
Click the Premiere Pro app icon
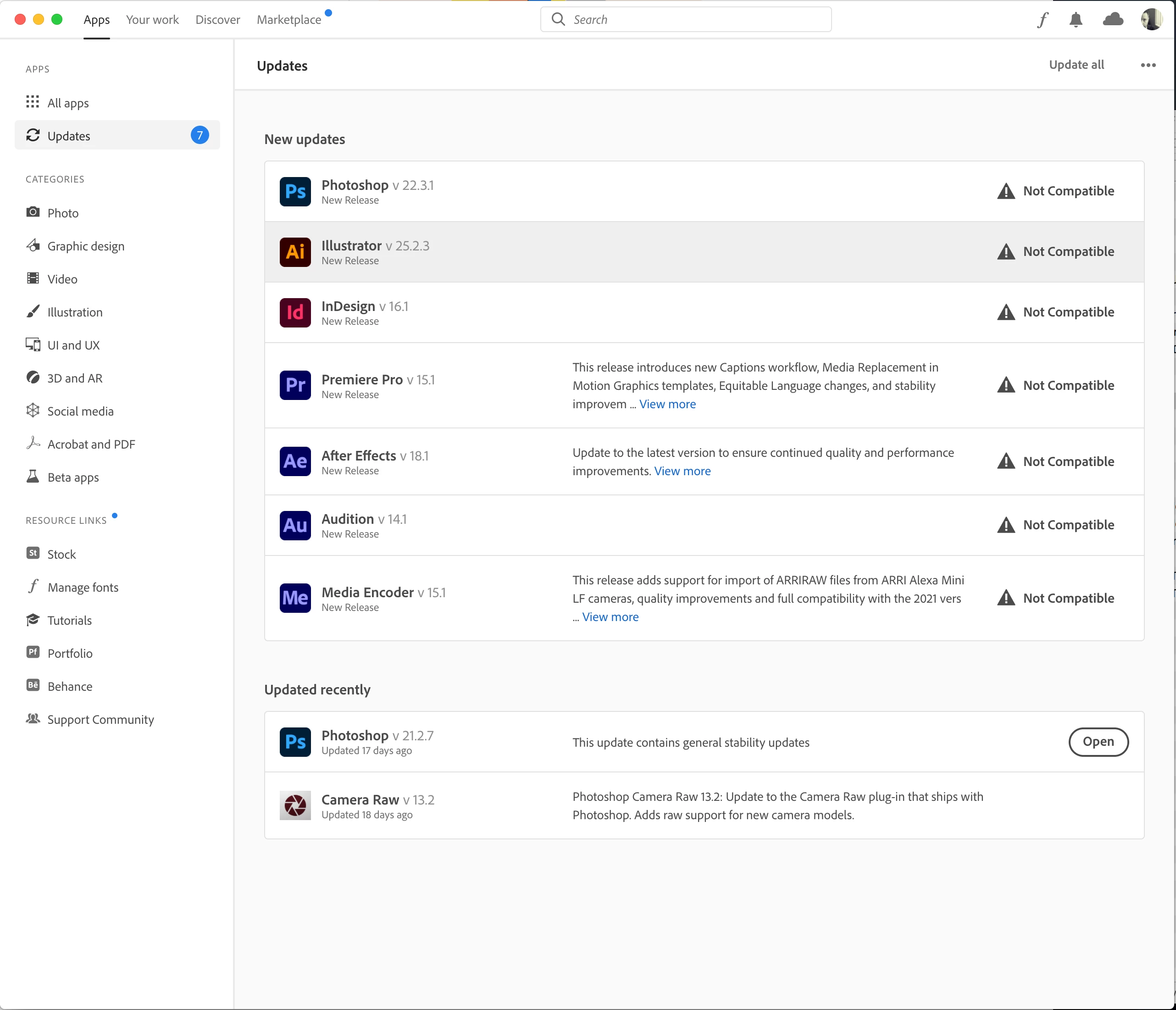295,385
